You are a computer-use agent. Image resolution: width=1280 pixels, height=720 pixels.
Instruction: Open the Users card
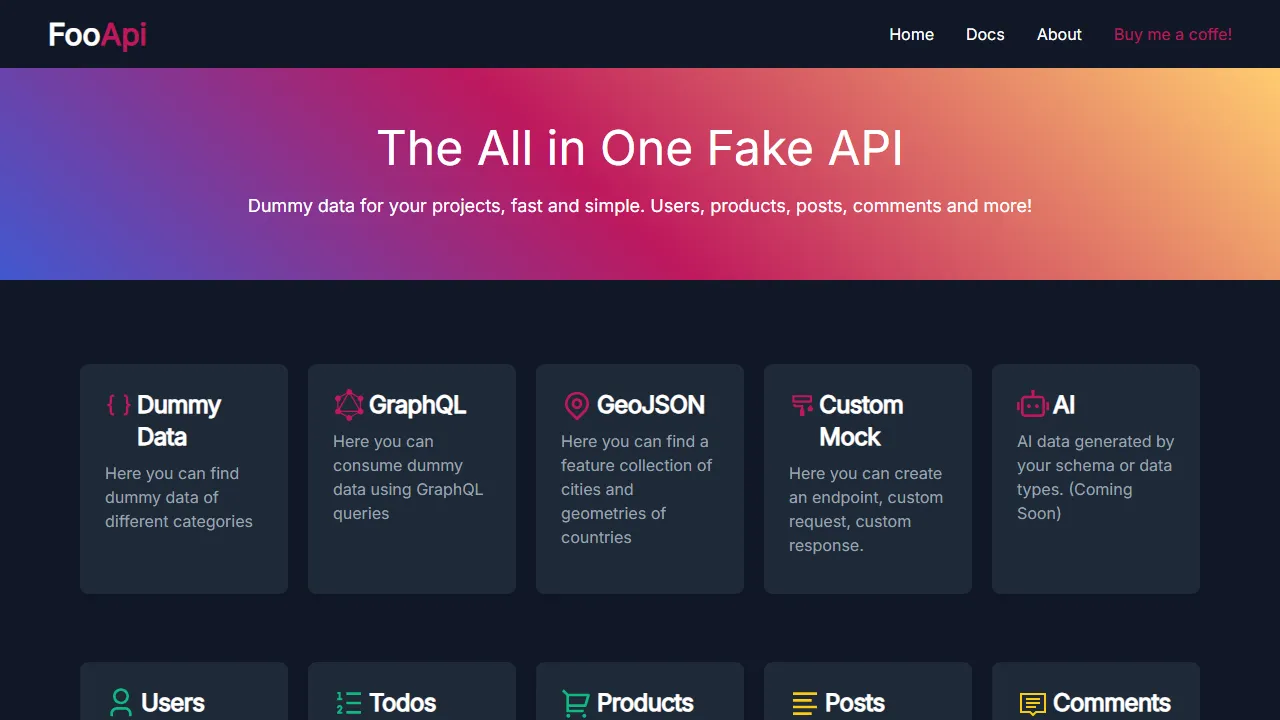click(184, 695)
